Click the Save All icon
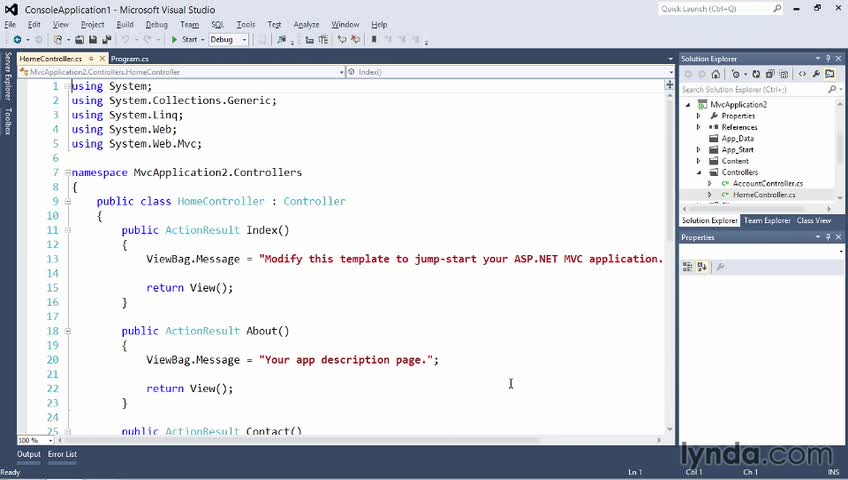This screenshot has height=480, width=848. pyautogui.click(x=107, y=39)
